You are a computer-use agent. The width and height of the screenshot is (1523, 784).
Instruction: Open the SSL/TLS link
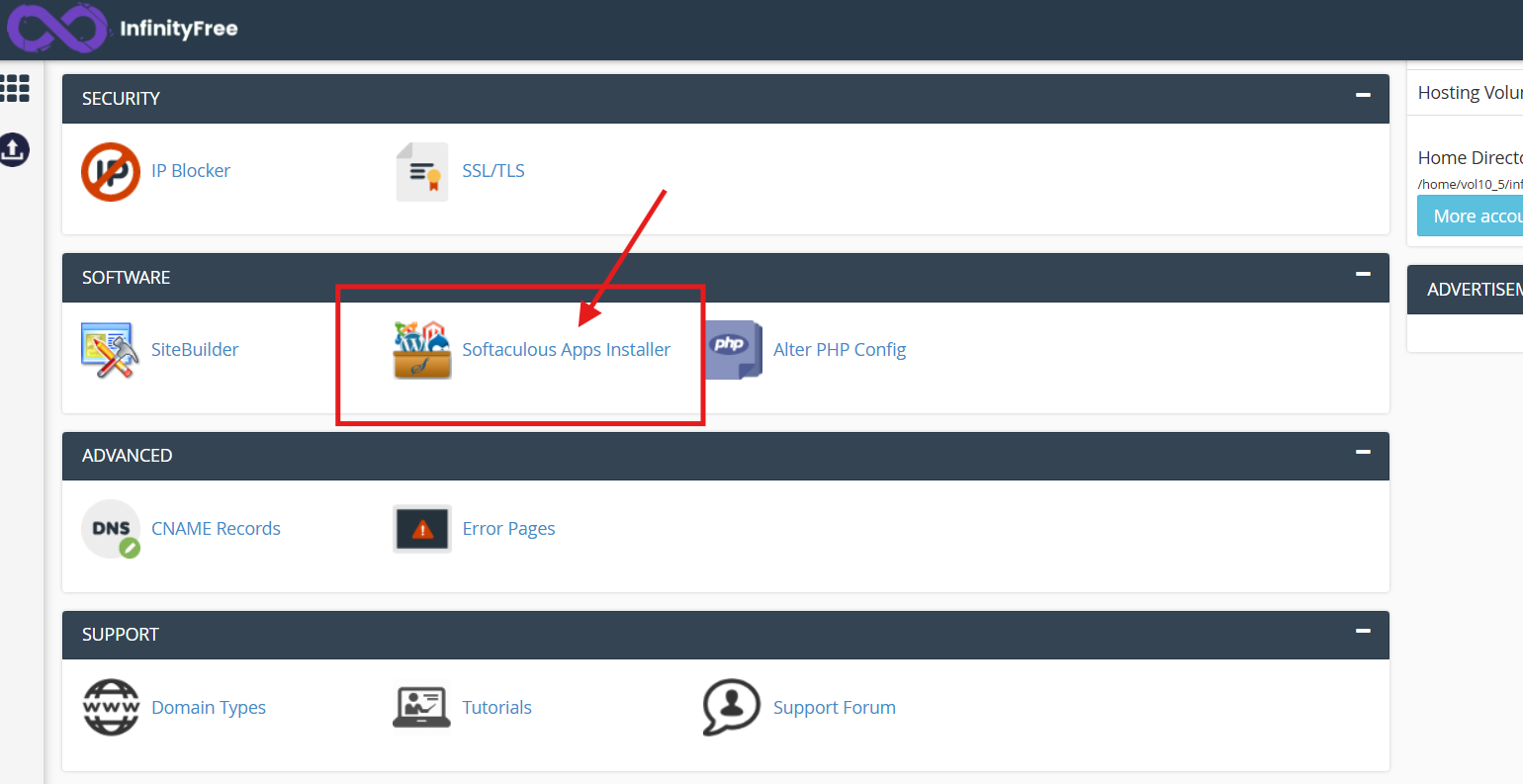(x=493, y=171)
